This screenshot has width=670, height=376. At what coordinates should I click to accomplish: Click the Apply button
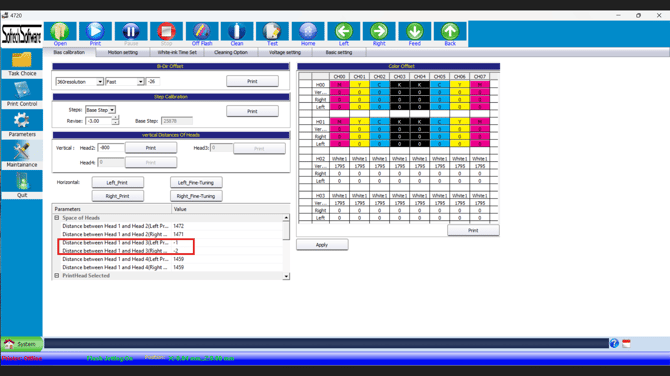(322, 245)
